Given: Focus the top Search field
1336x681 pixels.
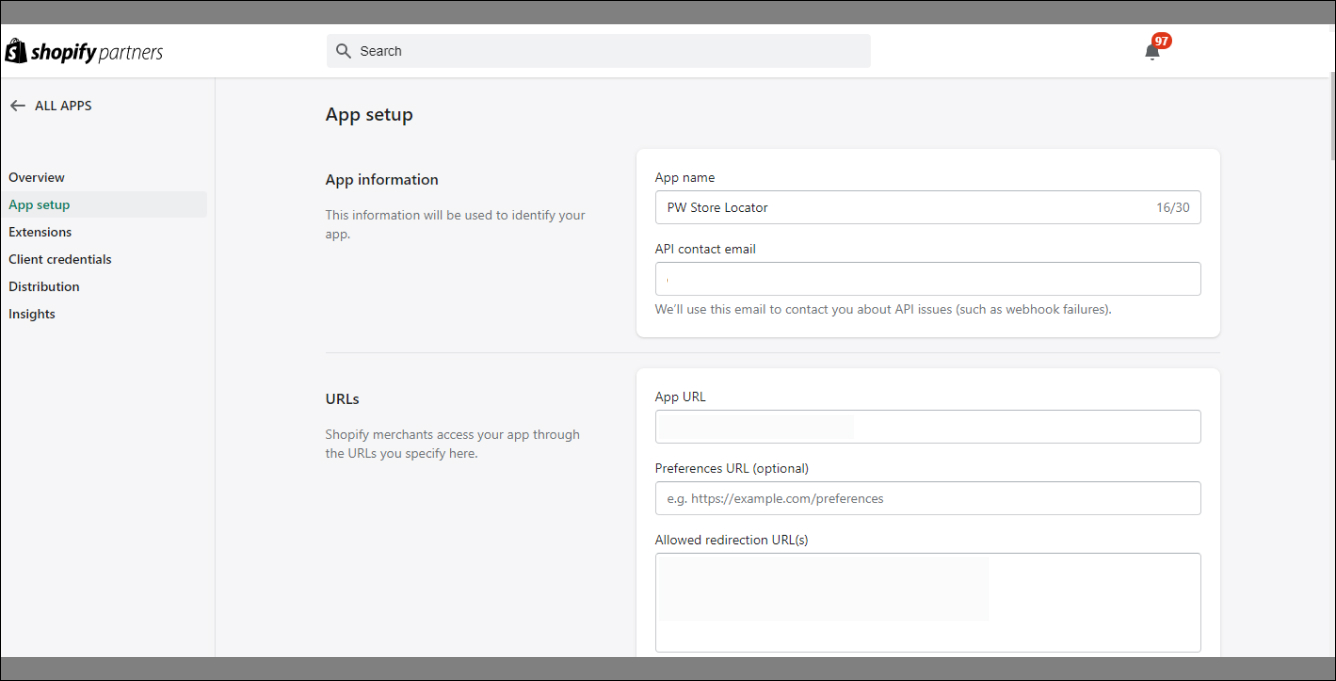Looking at the screenshot, I should (598, 51).
